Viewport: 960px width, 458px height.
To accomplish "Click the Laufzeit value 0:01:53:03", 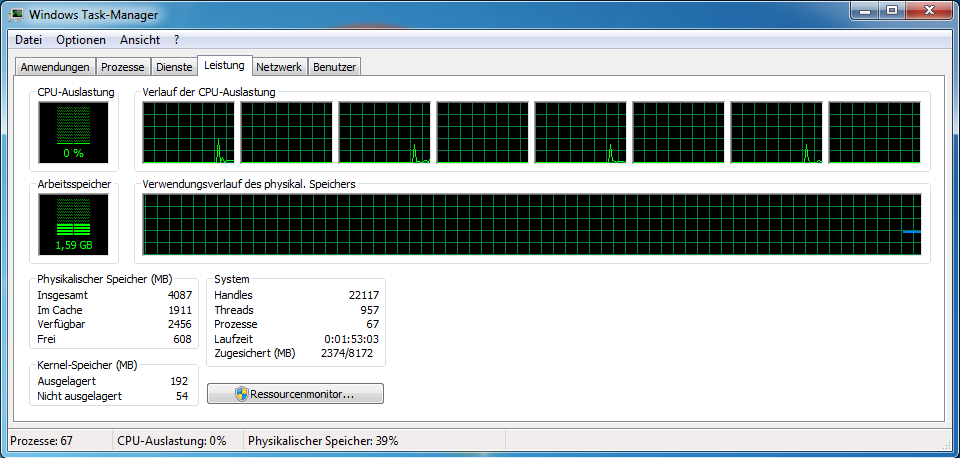I will coord(351,339).
